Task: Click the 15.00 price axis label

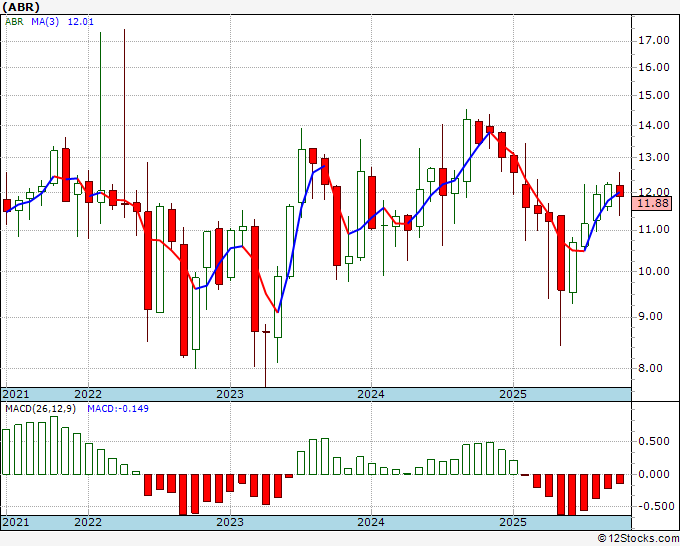Action: [x=654, y=95]
